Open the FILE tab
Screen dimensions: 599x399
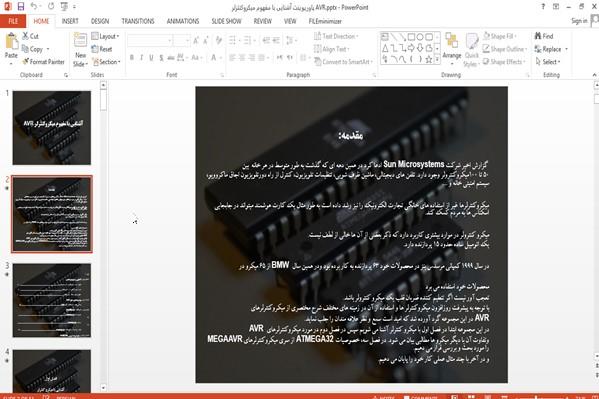[13, 21]
